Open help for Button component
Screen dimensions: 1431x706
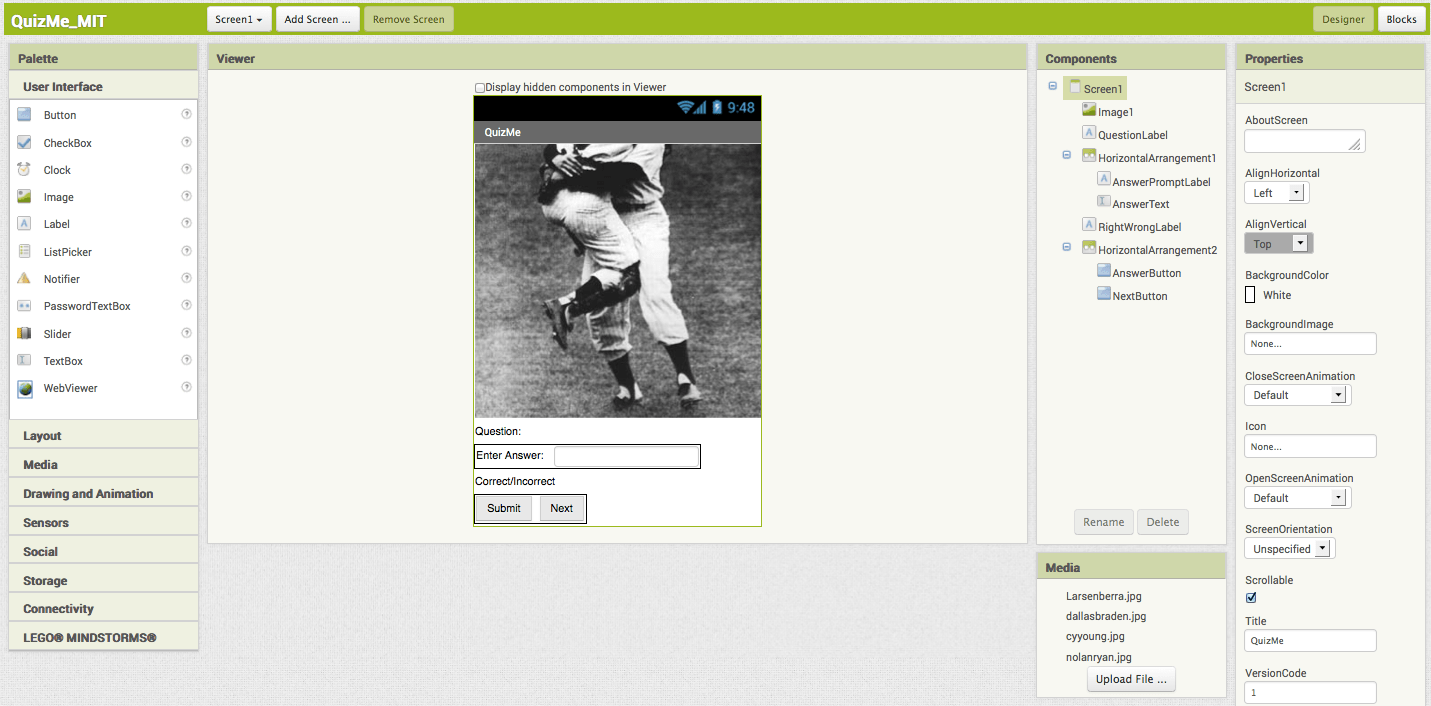pyautogui.click(x=186, y=114)
